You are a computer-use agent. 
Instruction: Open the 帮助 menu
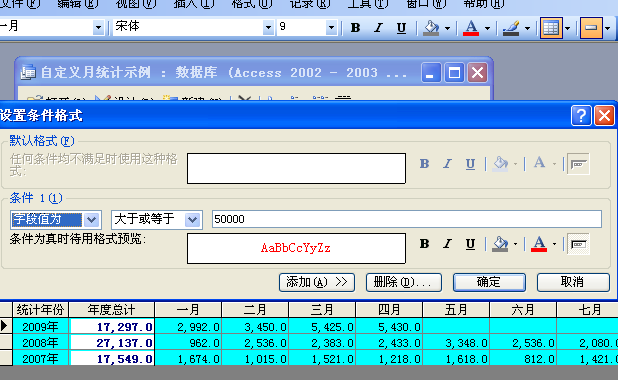click(x=484, y=4)
